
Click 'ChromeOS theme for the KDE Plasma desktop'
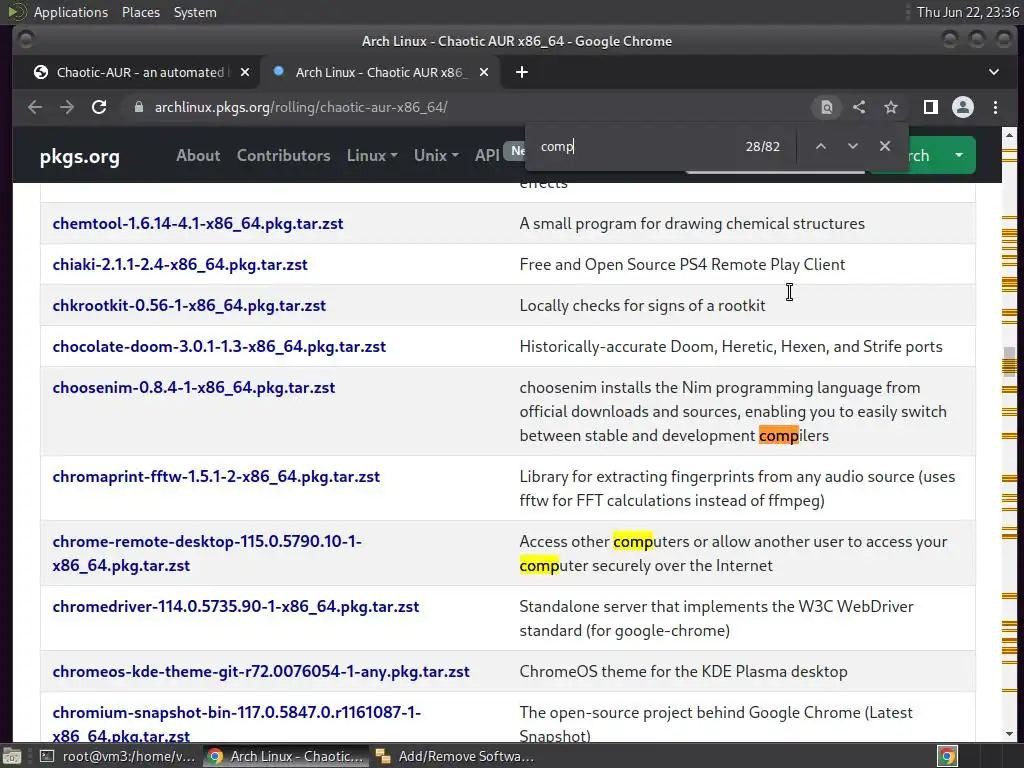click(x=683, y=672)
